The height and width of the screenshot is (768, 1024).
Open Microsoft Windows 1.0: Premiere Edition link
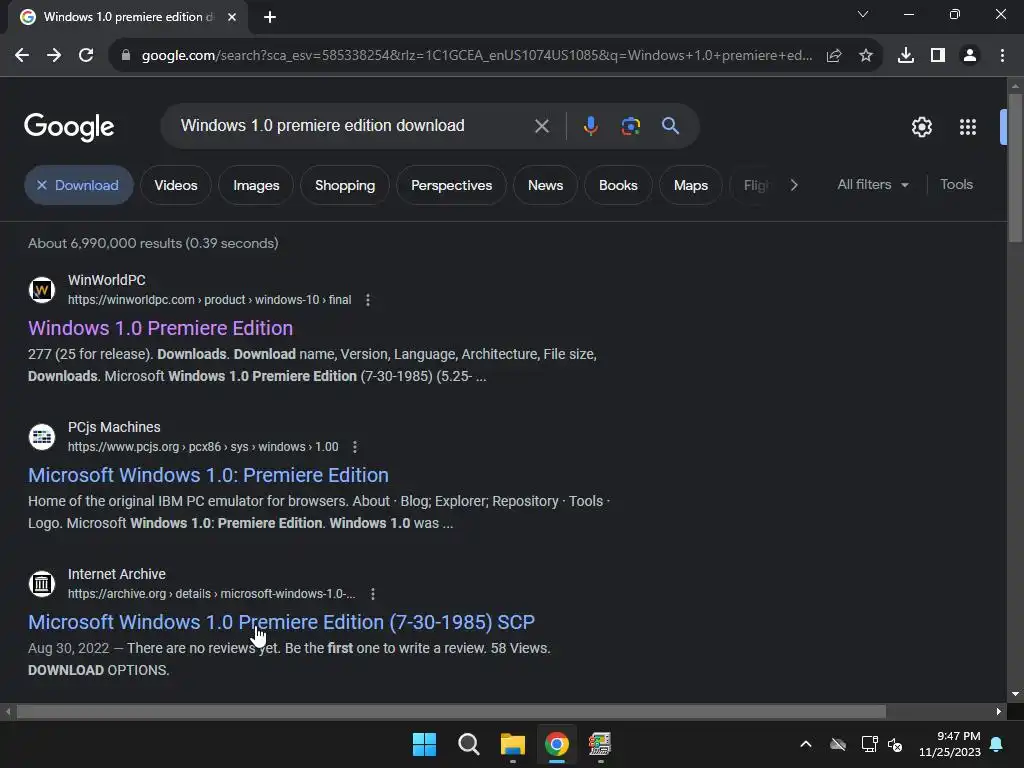(208, 475)
